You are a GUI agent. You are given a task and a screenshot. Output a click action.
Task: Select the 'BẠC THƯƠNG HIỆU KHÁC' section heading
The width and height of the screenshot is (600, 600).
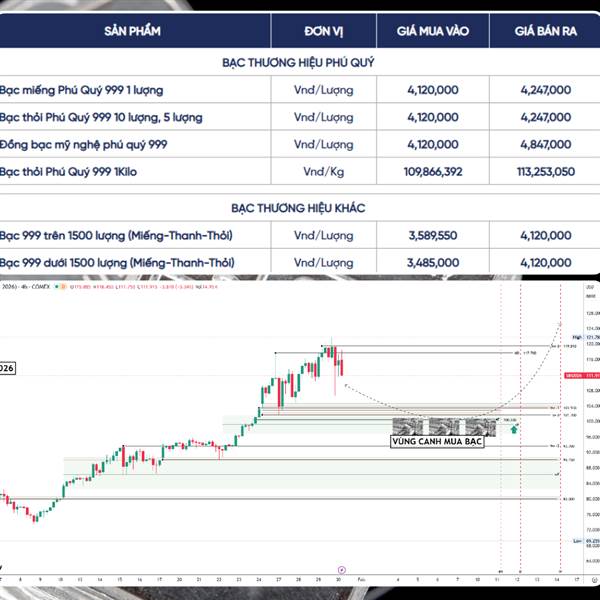coord(298,208)
